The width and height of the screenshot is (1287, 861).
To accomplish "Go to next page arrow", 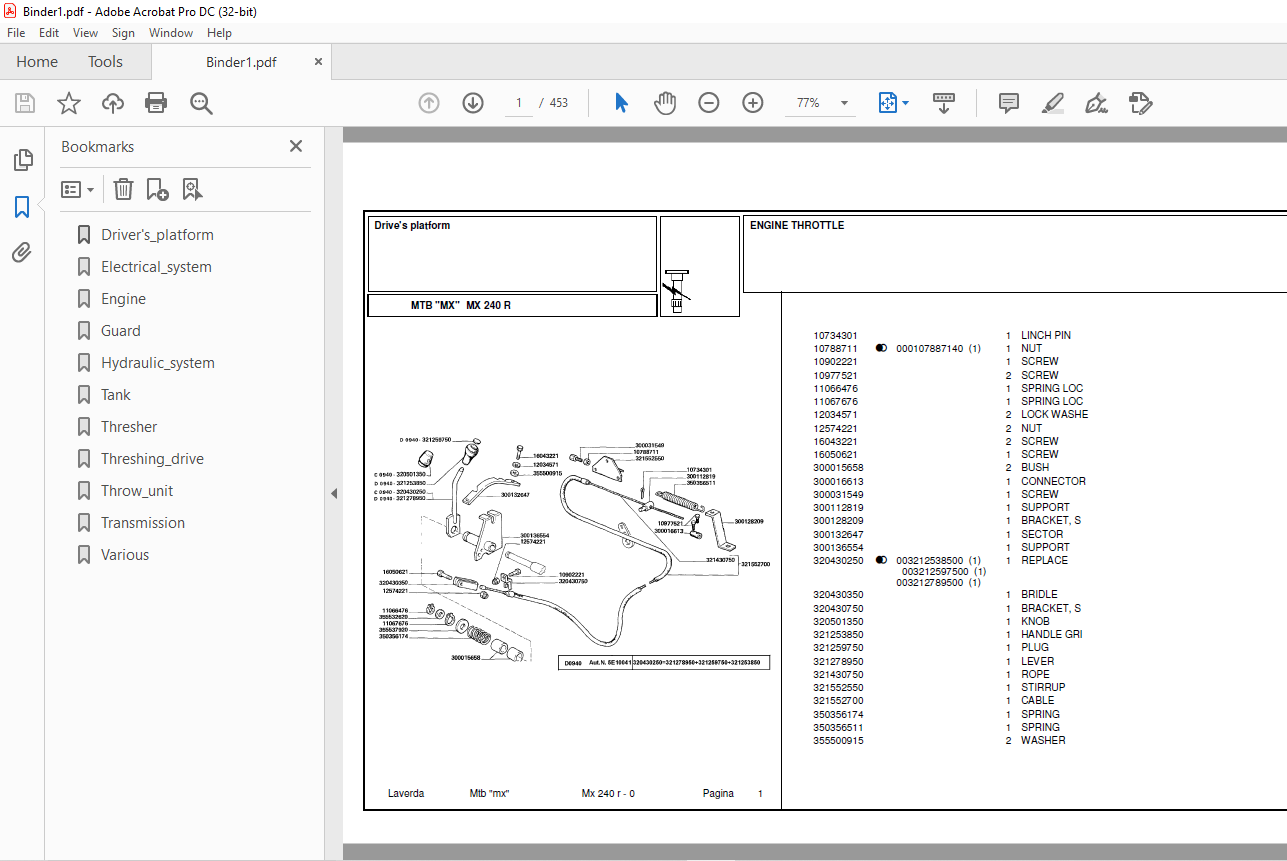I will tap(473, 103).
